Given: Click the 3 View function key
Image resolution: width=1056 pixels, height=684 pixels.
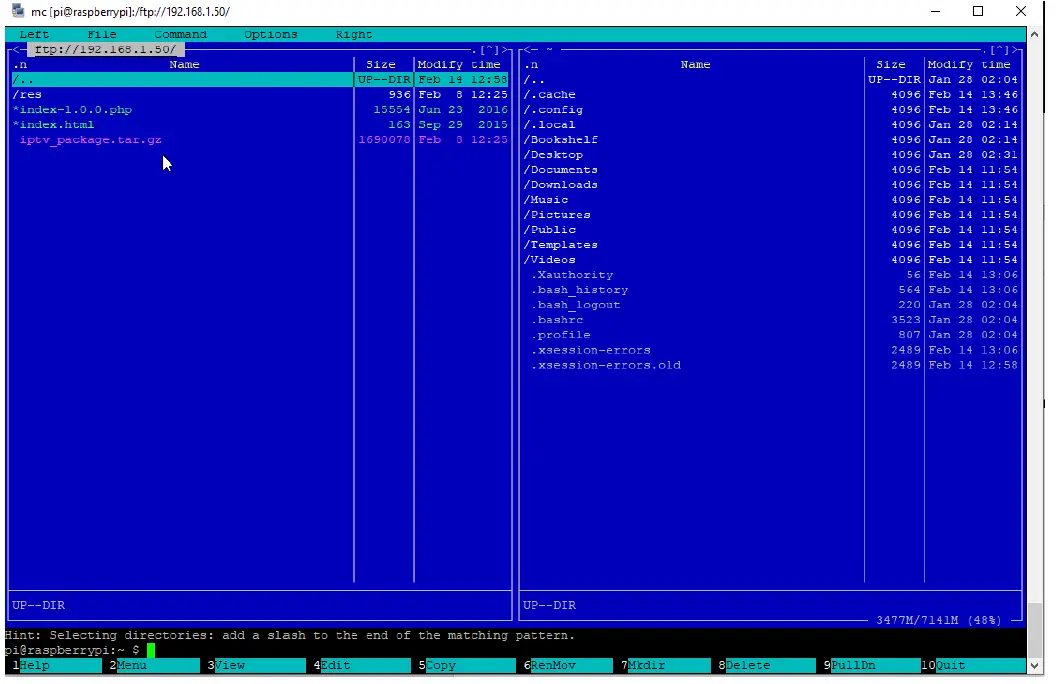Looking at the screenshot, I should 257,665.
